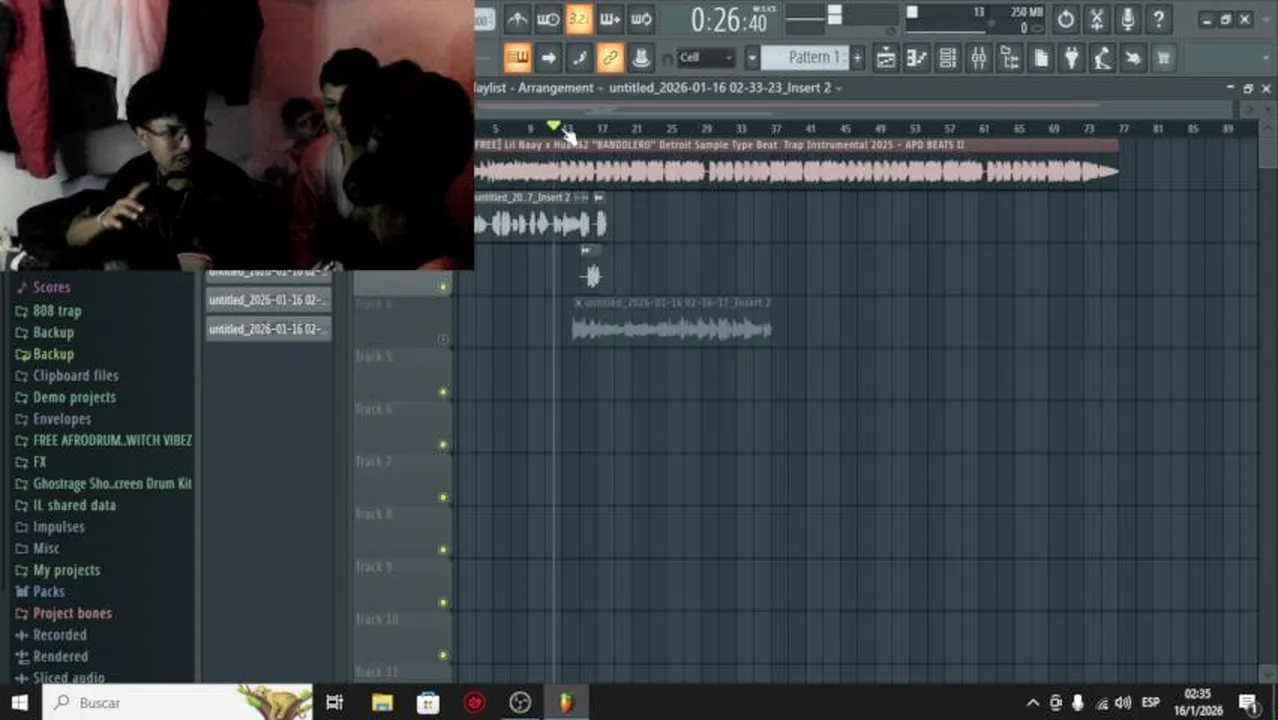Mute Track 7 via its green dot
Image resolution: width=1278 pixels, height=720 pixels.
[443, 497]
